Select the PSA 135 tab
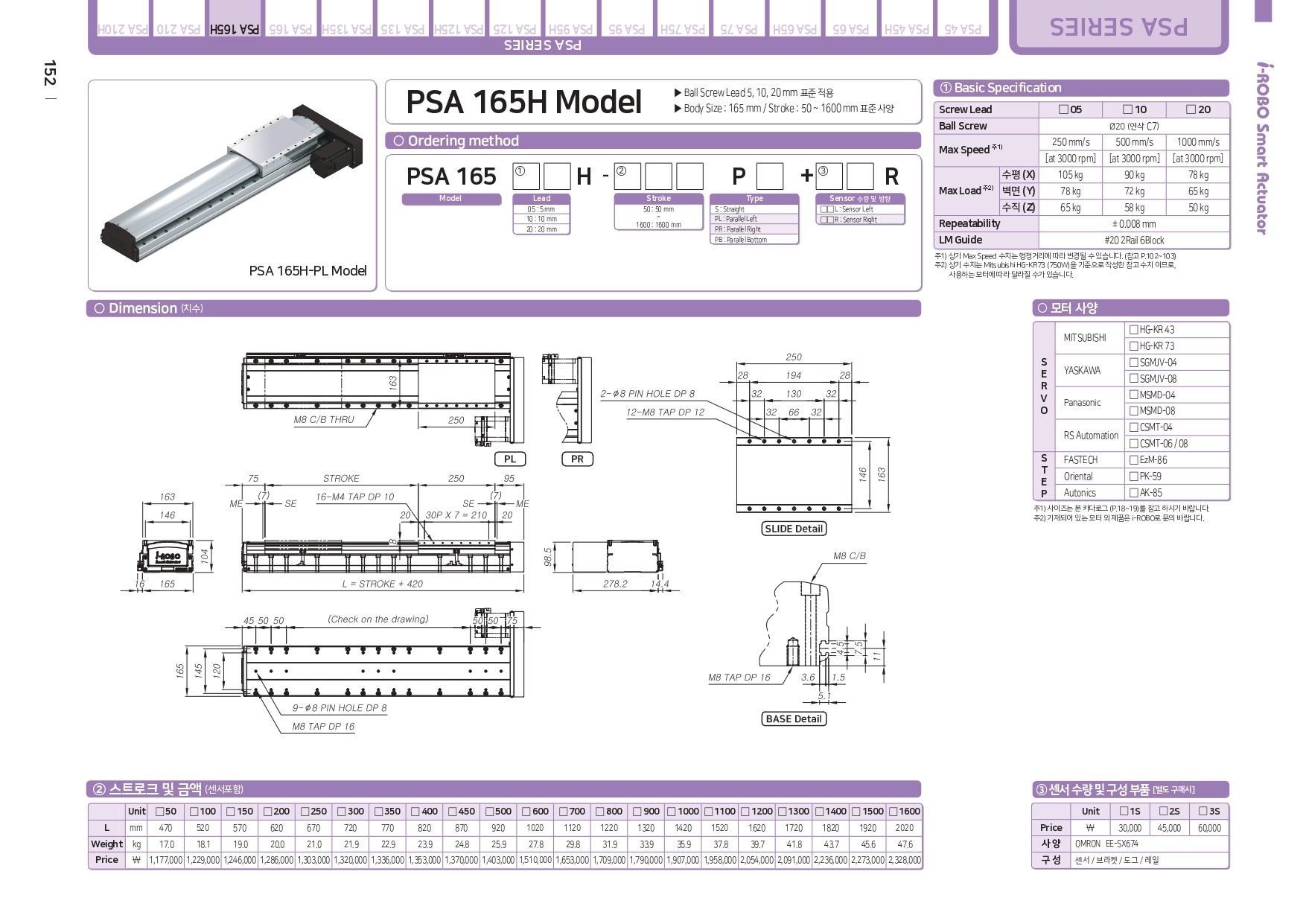 (x=402, y=19)
